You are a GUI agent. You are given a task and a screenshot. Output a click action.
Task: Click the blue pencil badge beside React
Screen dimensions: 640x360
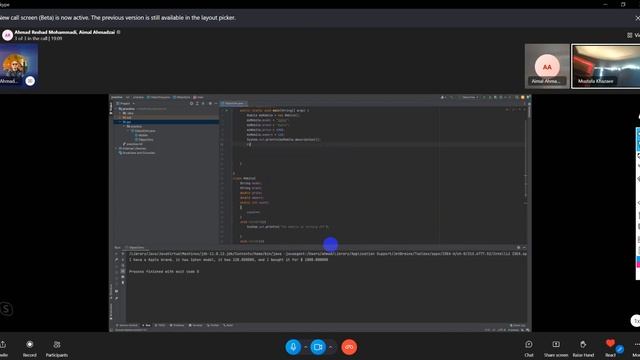pos(620,349)
